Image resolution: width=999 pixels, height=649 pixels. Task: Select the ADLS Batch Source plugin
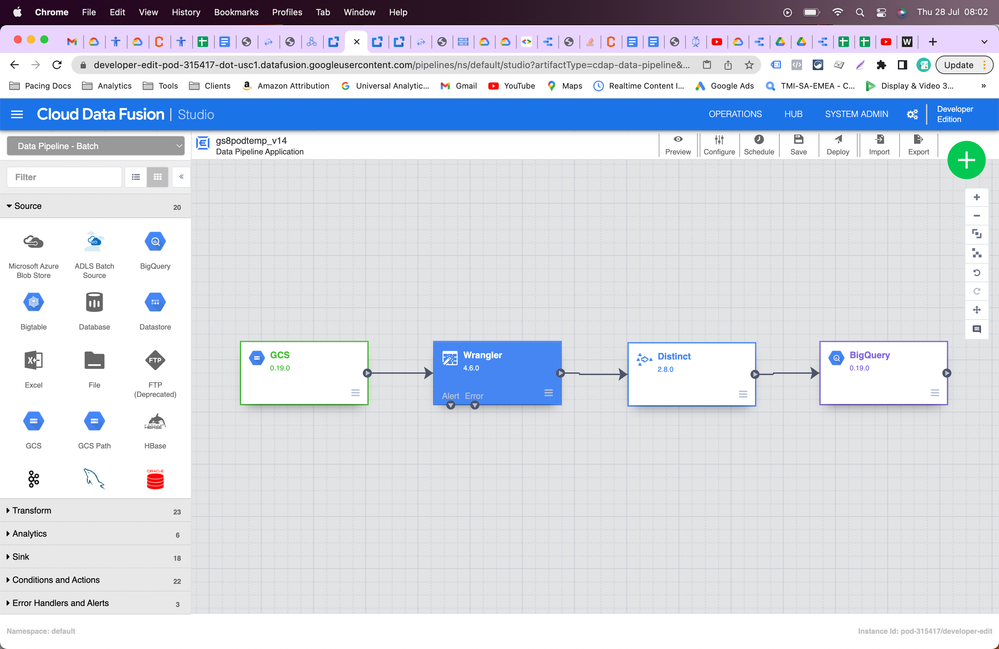click(x=94, y=255)
